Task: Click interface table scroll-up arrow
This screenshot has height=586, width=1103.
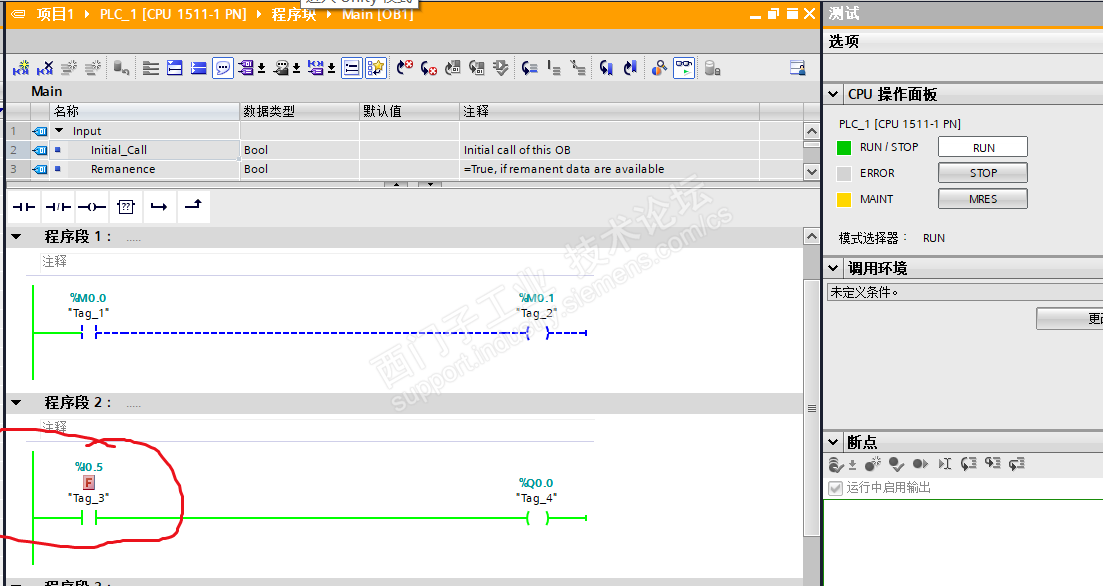Action: (x=812, y=131)
